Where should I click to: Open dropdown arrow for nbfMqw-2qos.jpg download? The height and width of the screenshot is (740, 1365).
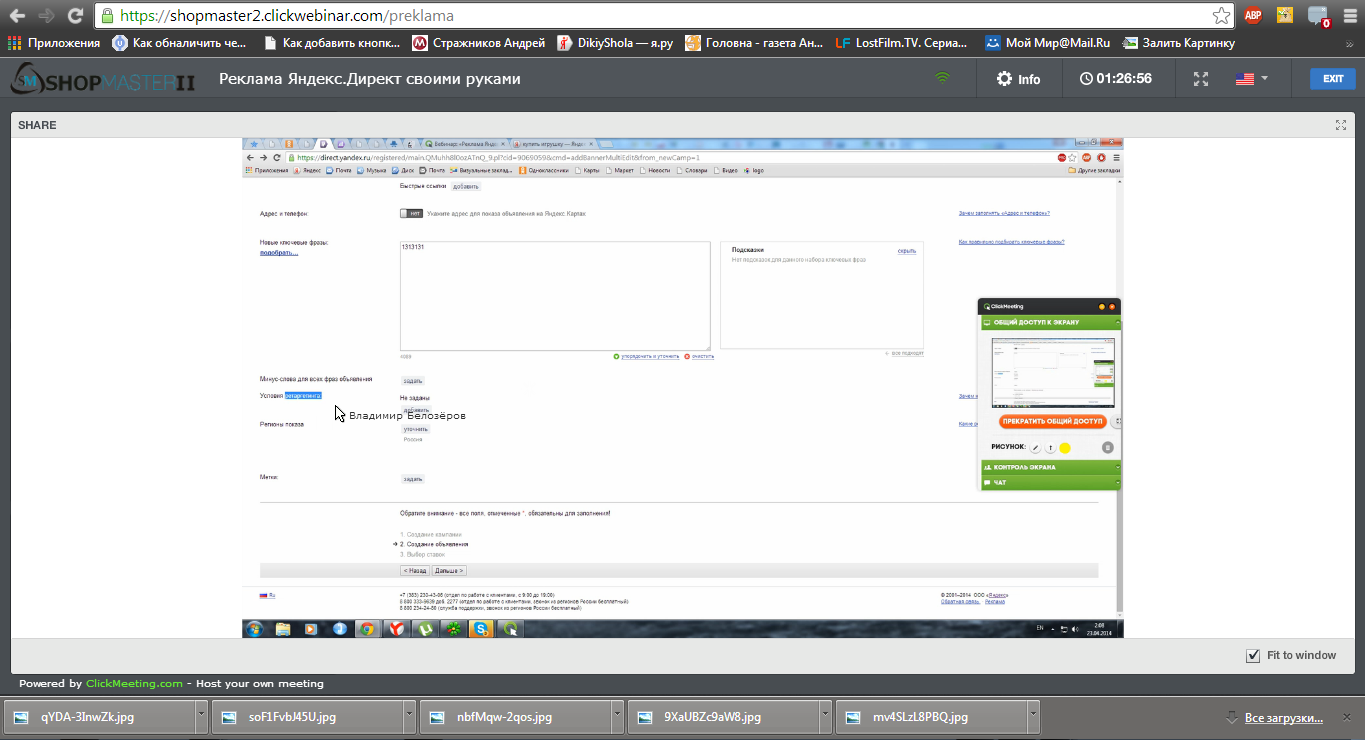[617, 717]
